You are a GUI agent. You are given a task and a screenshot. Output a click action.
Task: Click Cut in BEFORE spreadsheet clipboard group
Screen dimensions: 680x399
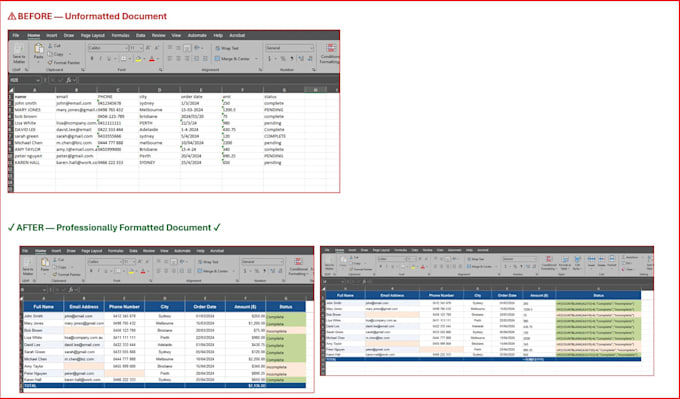(x=54, y=46)
